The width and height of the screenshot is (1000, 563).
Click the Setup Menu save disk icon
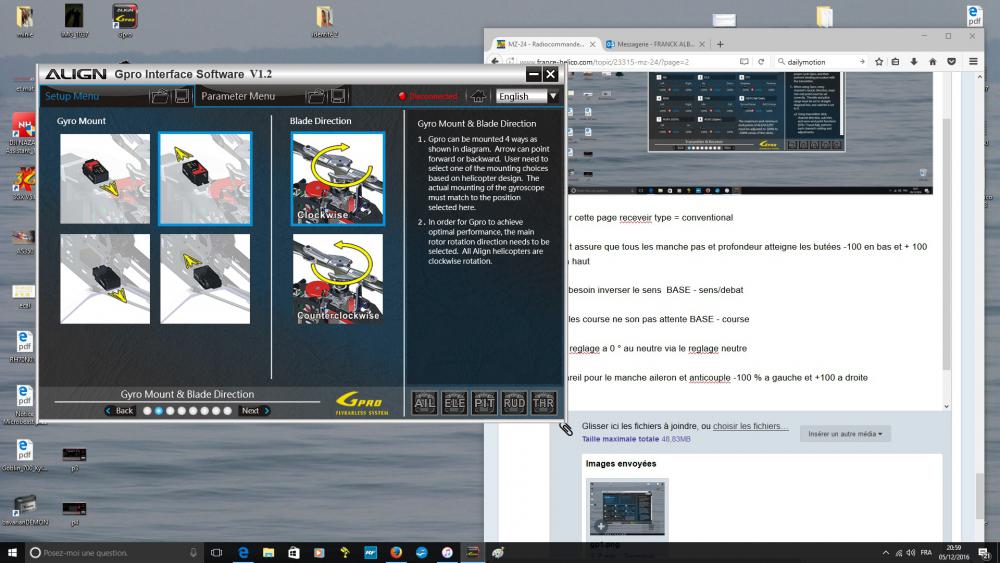click(182, 96)
